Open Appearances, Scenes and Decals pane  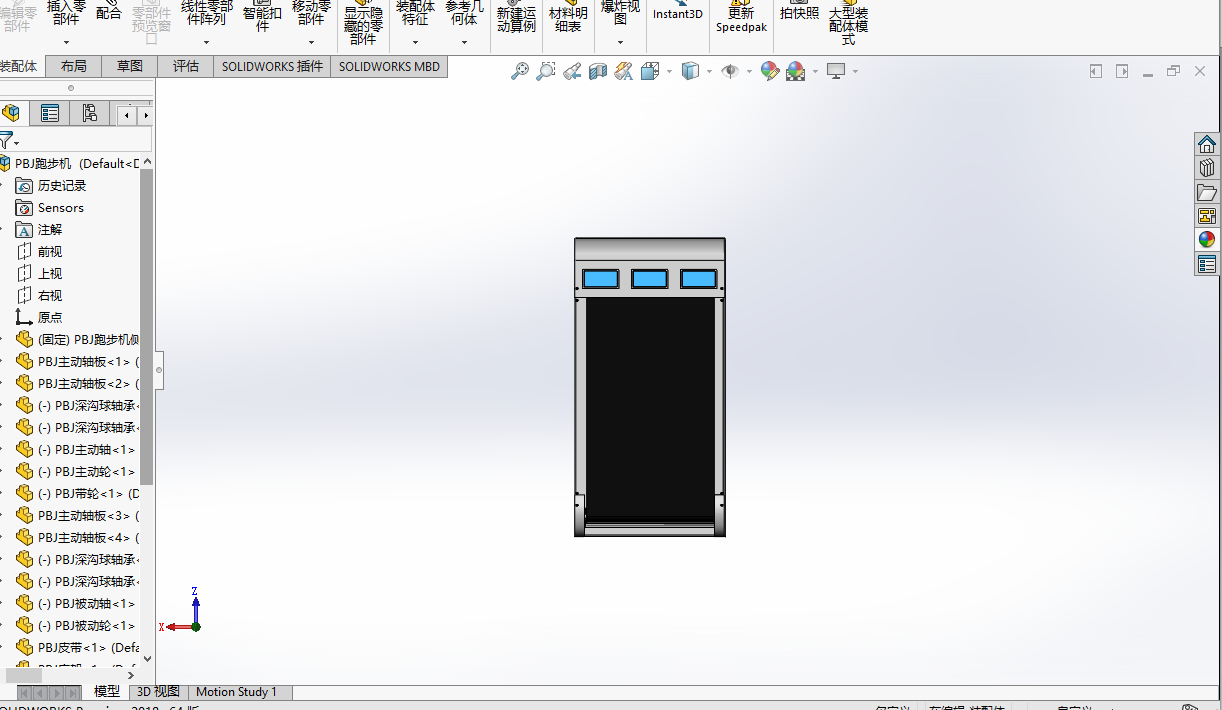(x=1207, y=240)
